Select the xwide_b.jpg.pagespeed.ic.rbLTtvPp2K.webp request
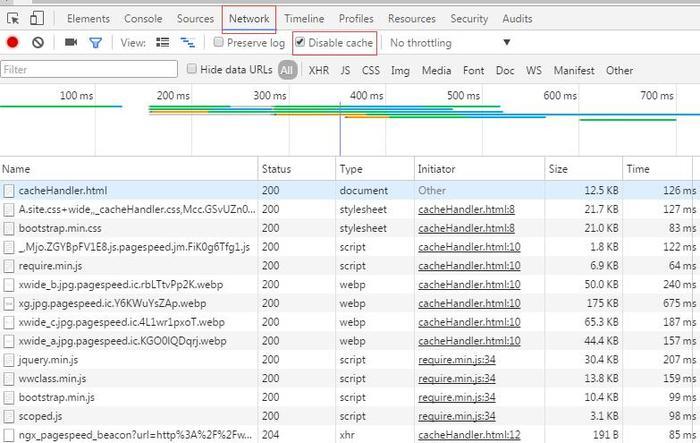This screenshot has height=443, width=700. click(350, 285)
